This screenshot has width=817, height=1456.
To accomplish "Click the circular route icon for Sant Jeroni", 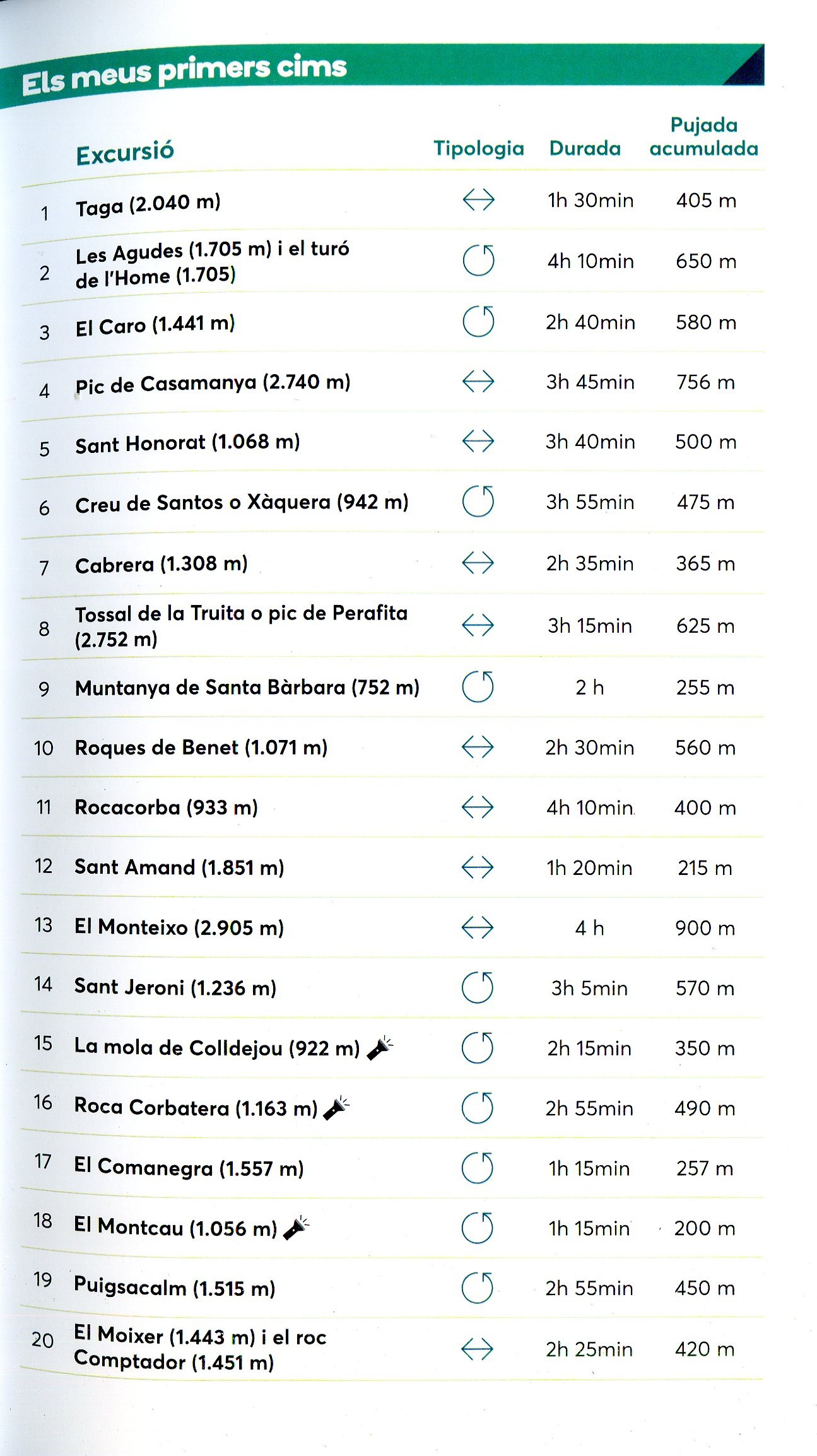I will [x=478, y=987].
